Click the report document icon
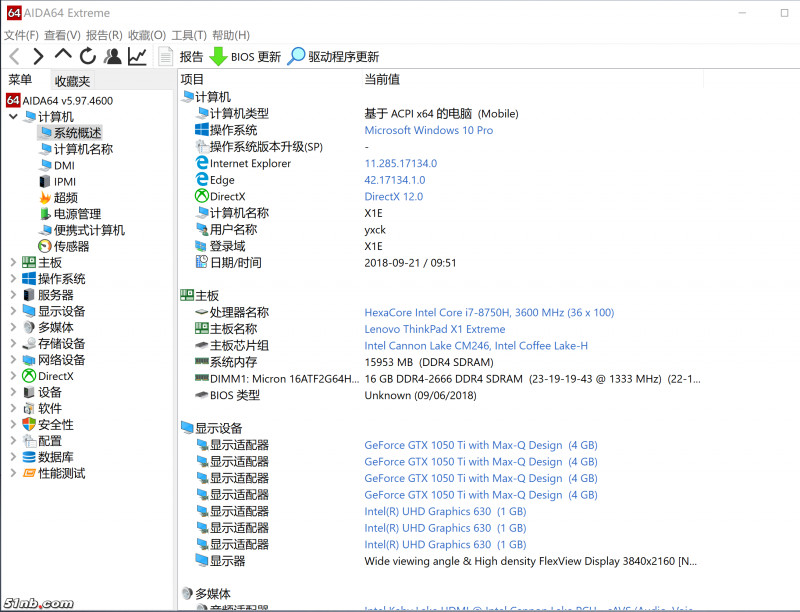The height and width of the screenshot is (612, 800). tap(165, 56)
